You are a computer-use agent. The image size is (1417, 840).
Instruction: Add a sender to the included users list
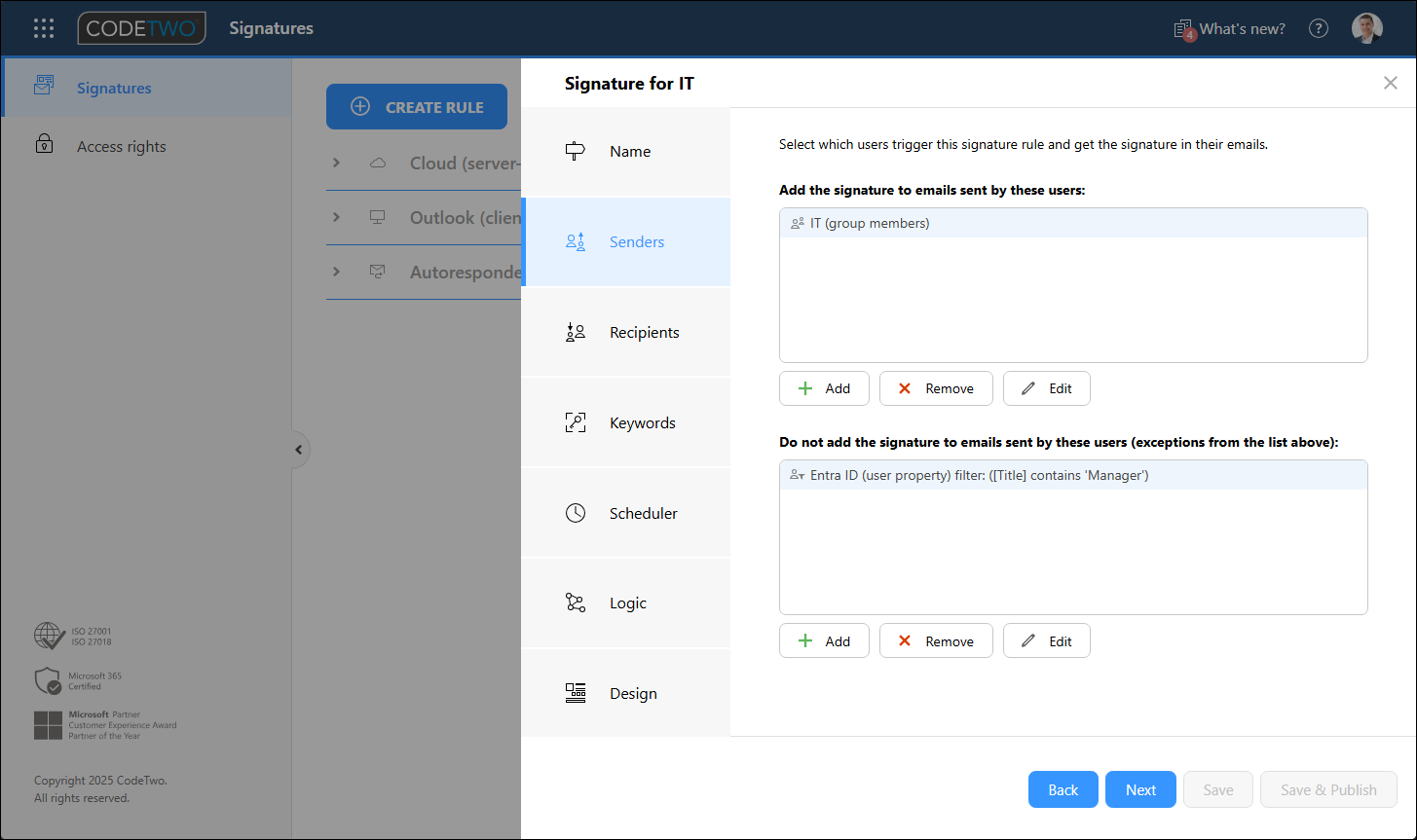[824, 388]
